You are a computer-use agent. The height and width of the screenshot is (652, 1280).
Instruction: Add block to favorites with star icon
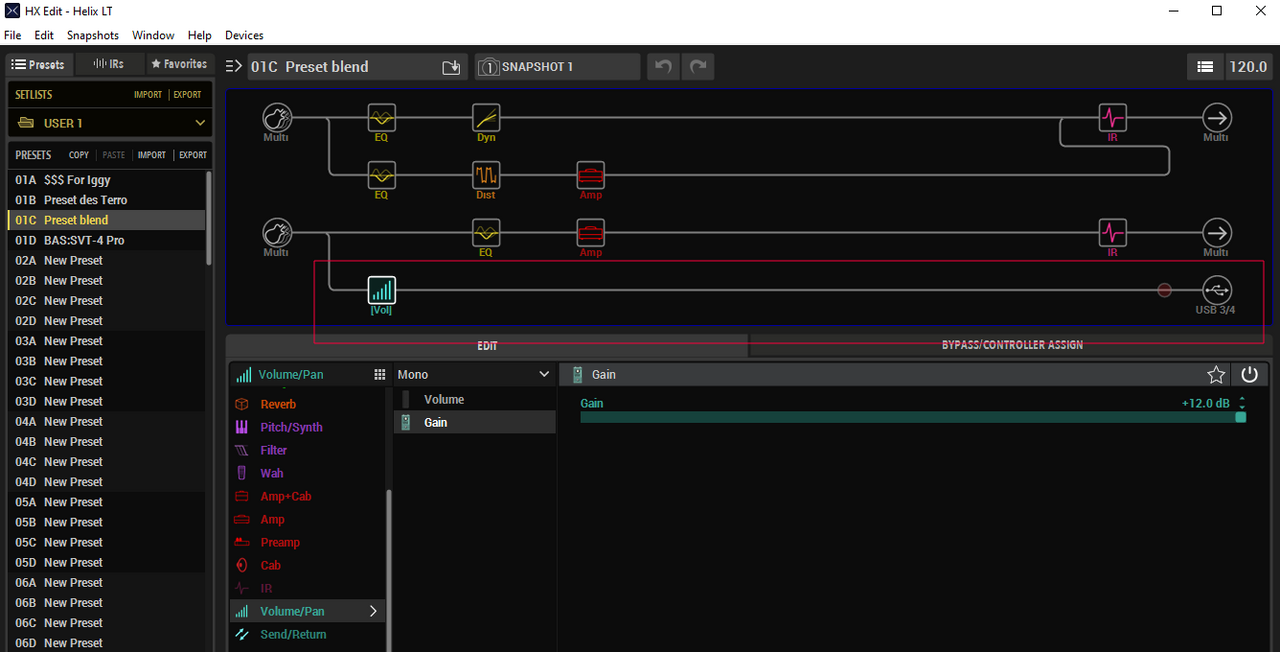tap(1216, 375)
